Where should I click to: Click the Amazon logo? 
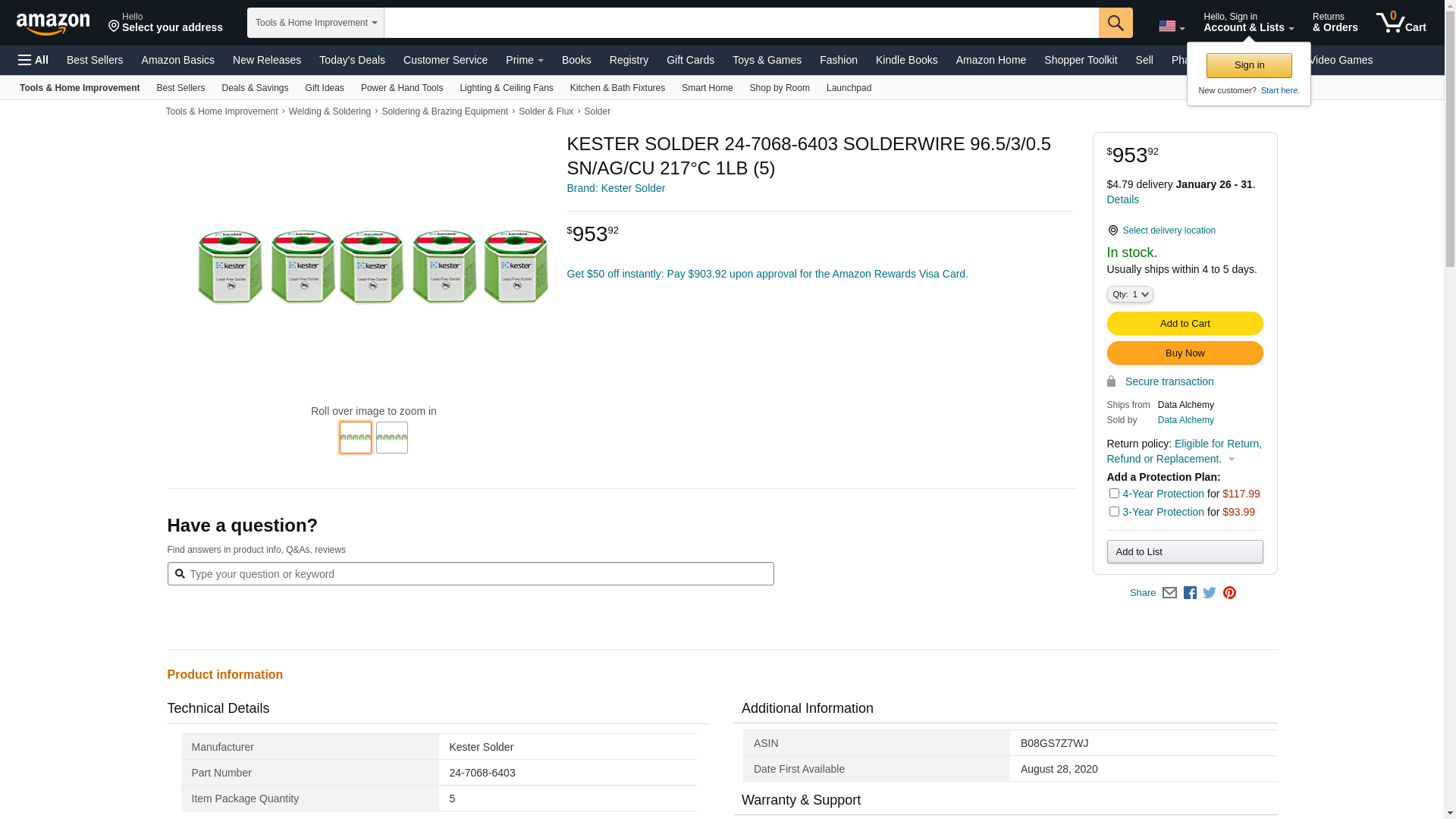pyautogui.click(x=53, y=24)
